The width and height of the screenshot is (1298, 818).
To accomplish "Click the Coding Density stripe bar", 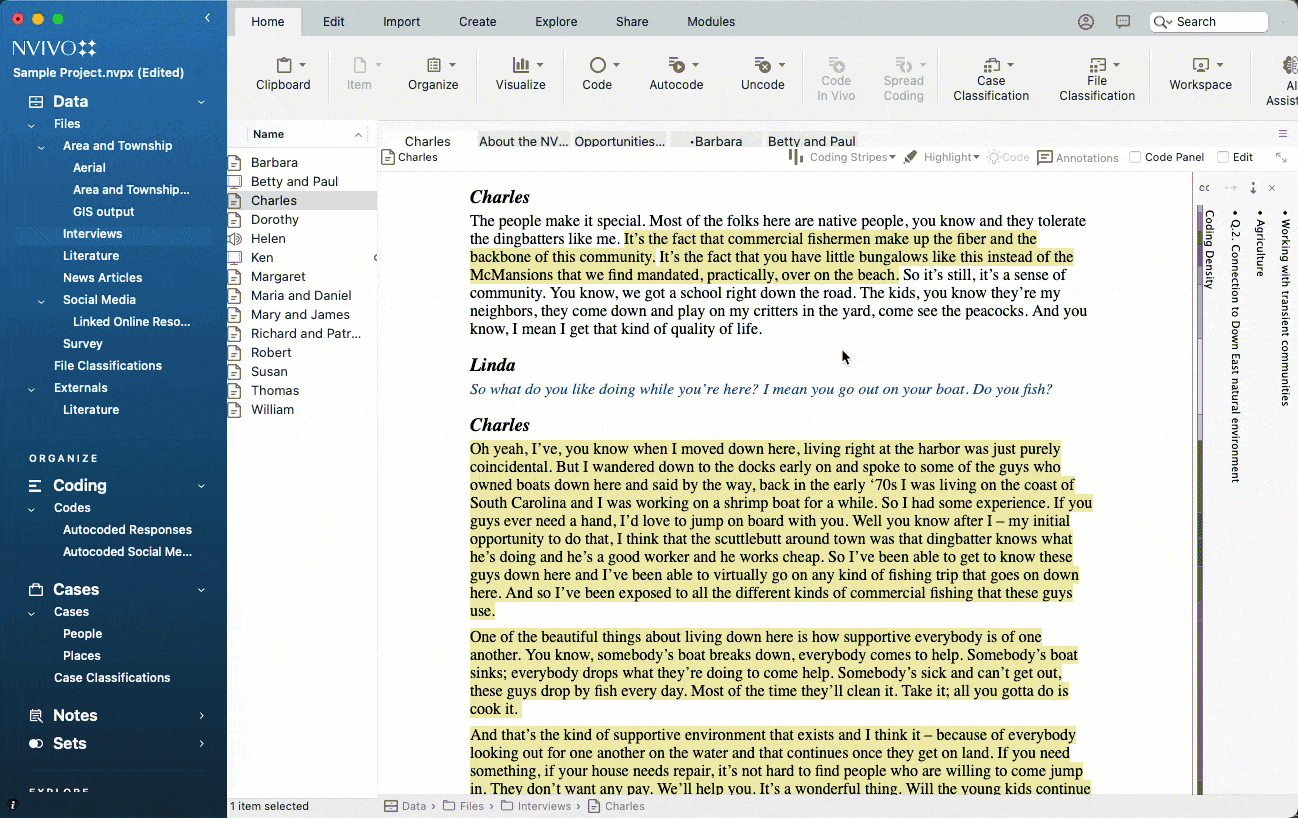I will coord(1199,500).
